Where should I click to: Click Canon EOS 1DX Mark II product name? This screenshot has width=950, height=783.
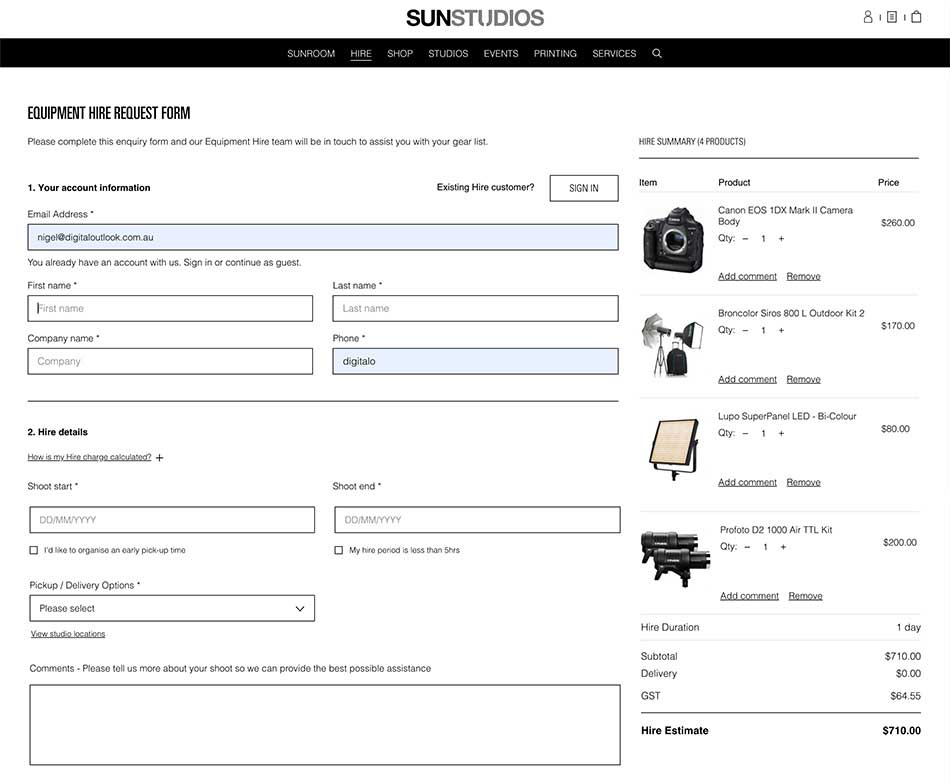785,216
